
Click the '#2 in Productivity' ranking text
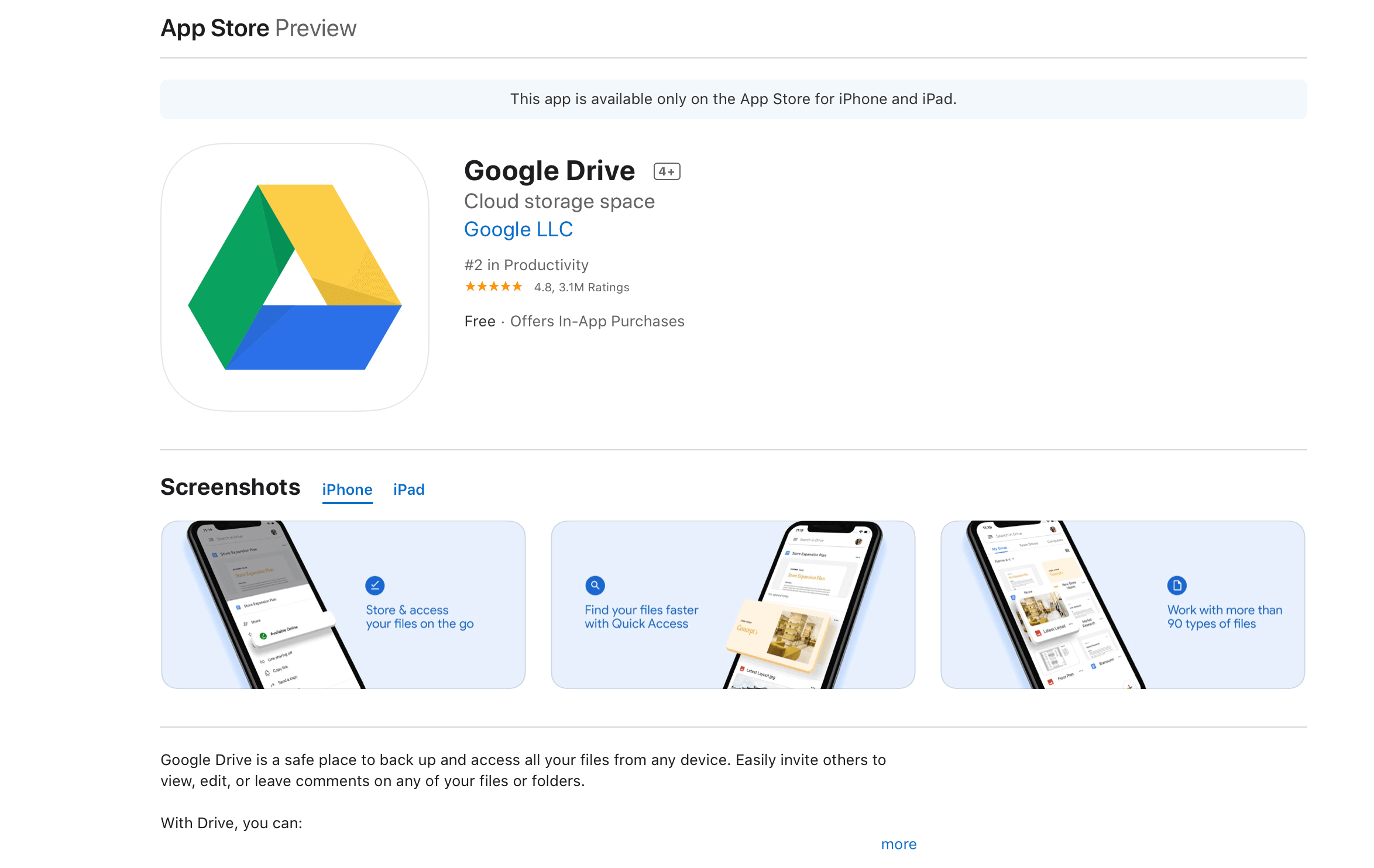pyautogui.click(x=527, y=265)
